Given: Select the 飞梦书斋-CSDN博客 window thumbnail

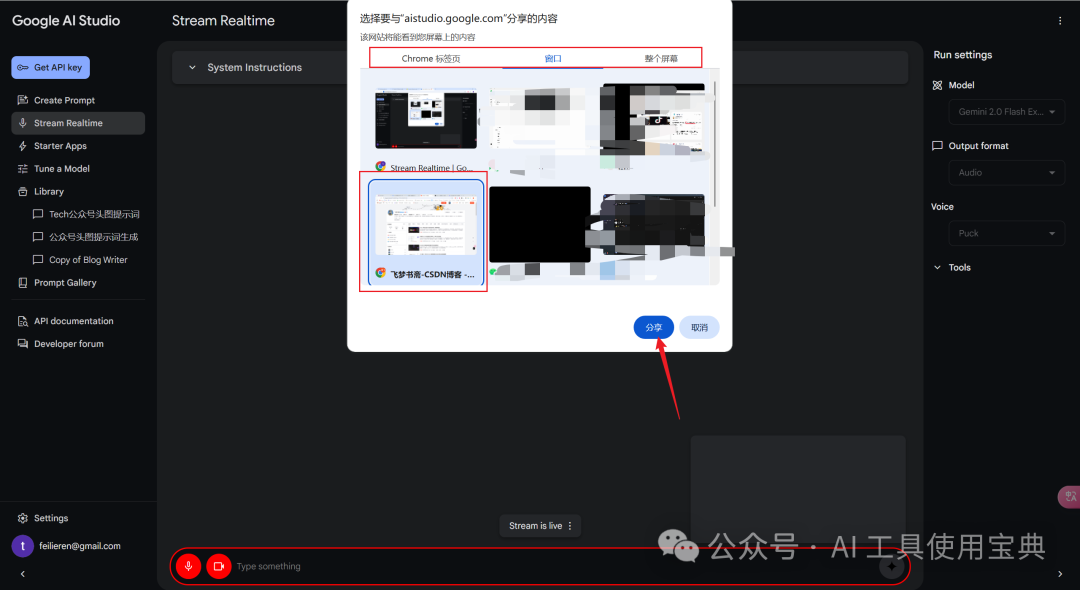Looking at the screenshot, I should pos(426,233).
